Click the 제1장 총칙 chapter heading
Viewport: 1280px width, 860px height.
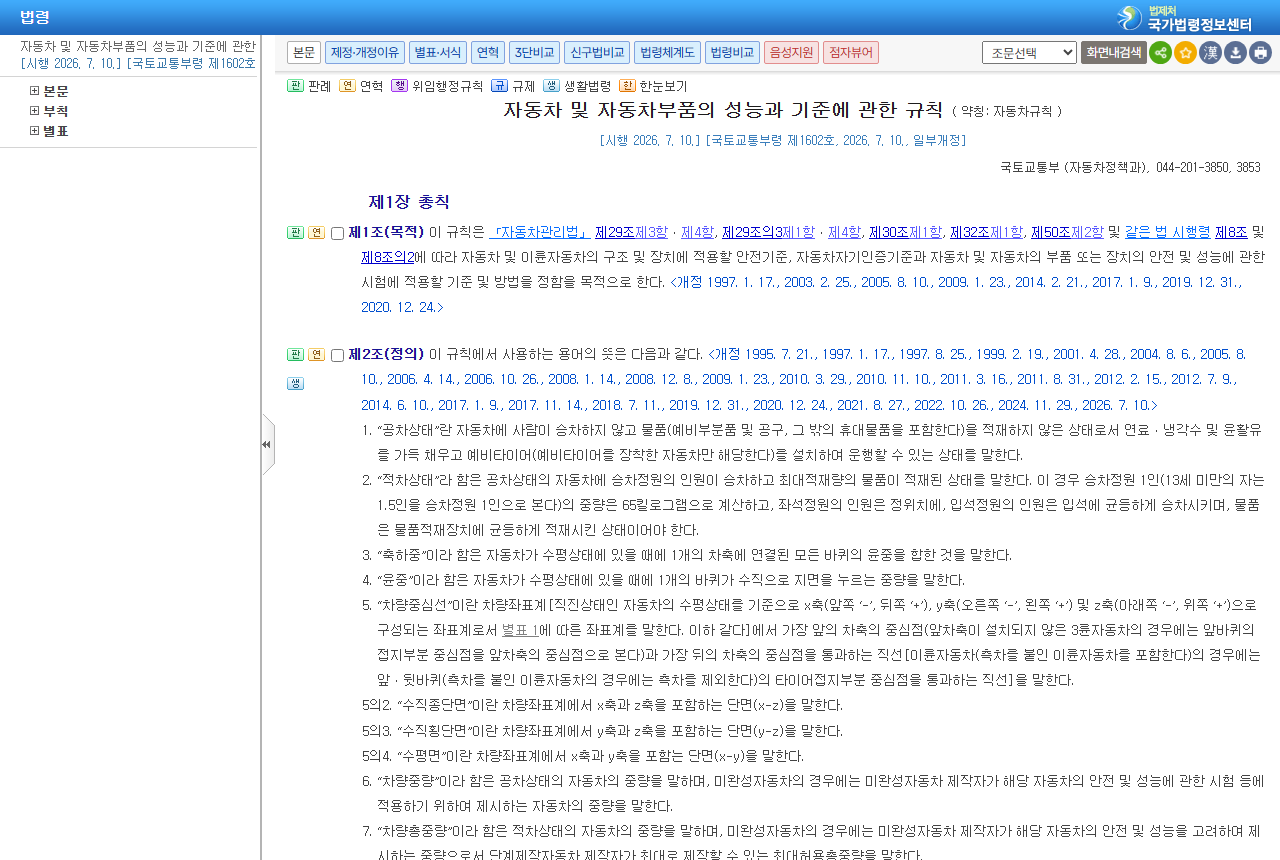[x=409, y=202]
